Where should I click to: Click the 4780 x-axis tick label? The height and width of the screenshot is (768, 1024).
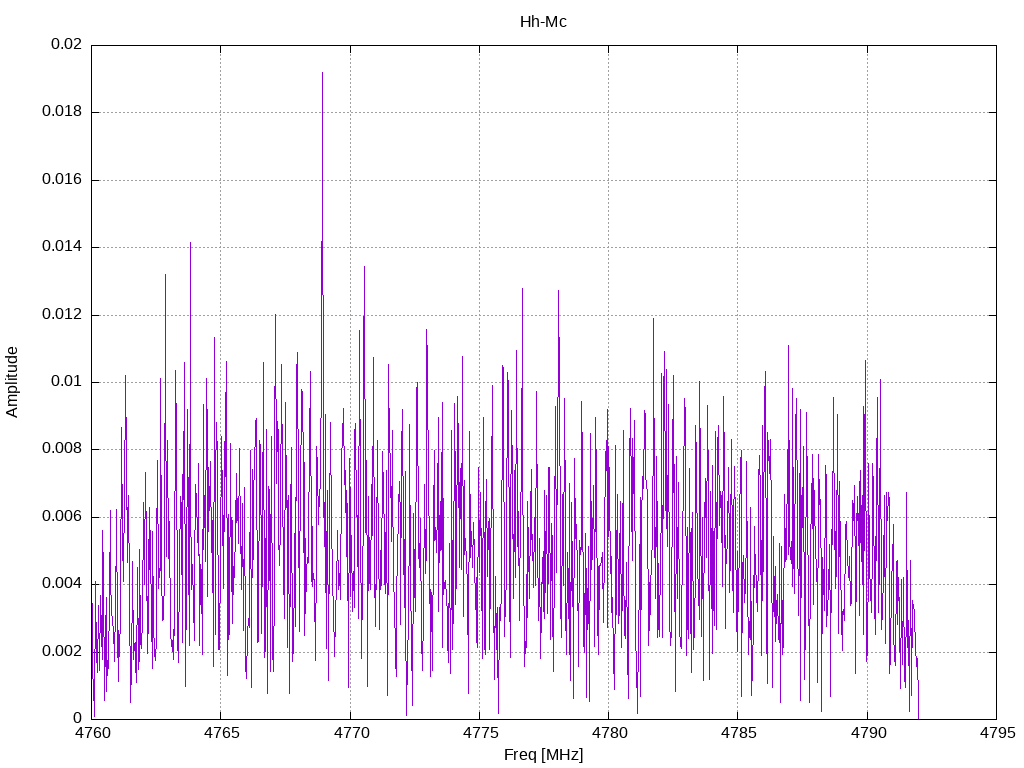tap(609, 733)
